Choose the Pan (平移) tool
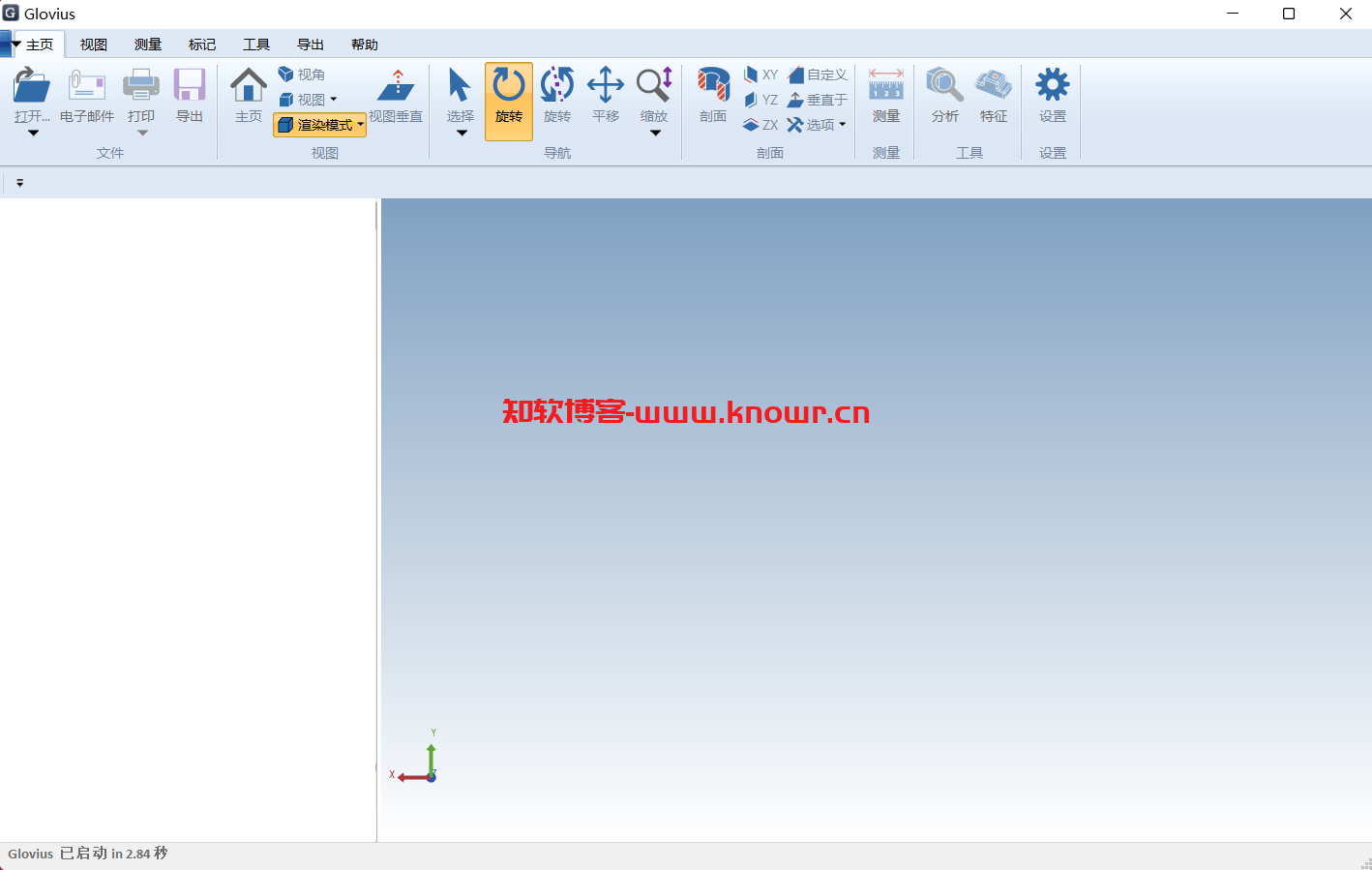 click(x=606, y=85)
